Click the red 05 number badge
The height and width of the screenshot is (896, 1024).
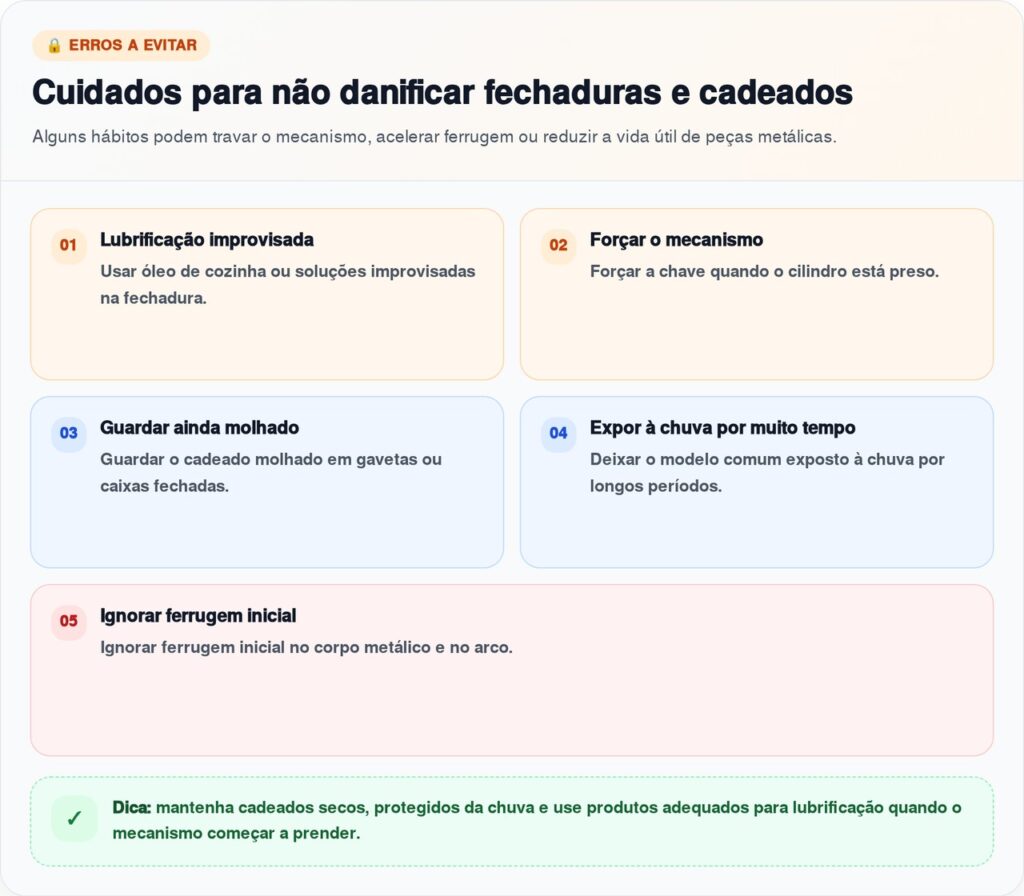coord(68,621)
